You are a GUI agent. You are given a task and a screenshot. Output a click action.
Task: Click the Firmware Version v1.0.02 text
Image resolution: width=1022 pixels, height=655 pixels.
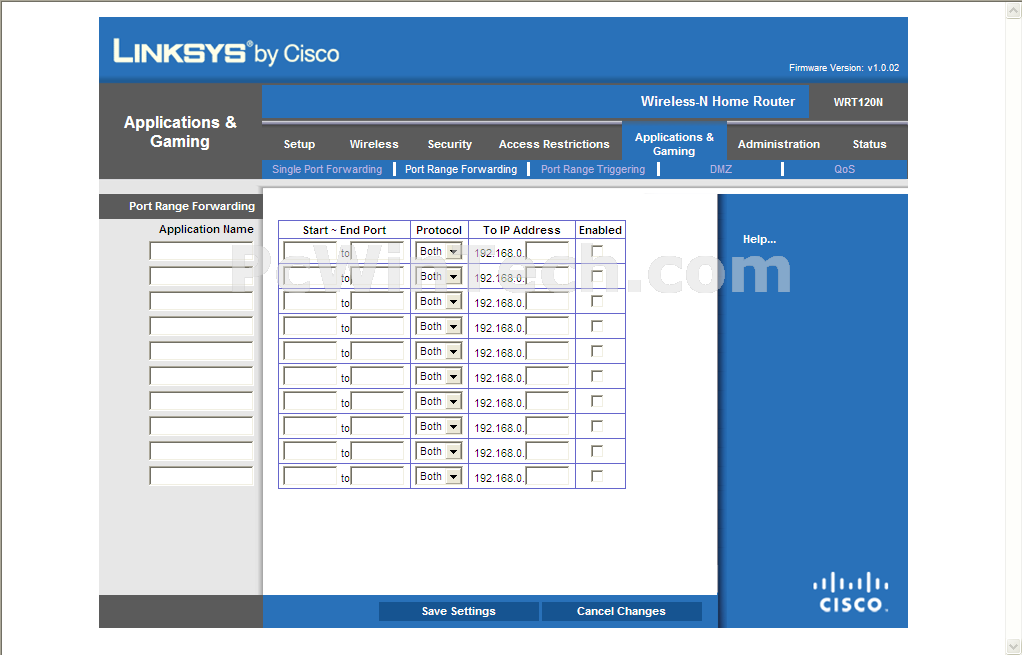[x=844, y=68]
